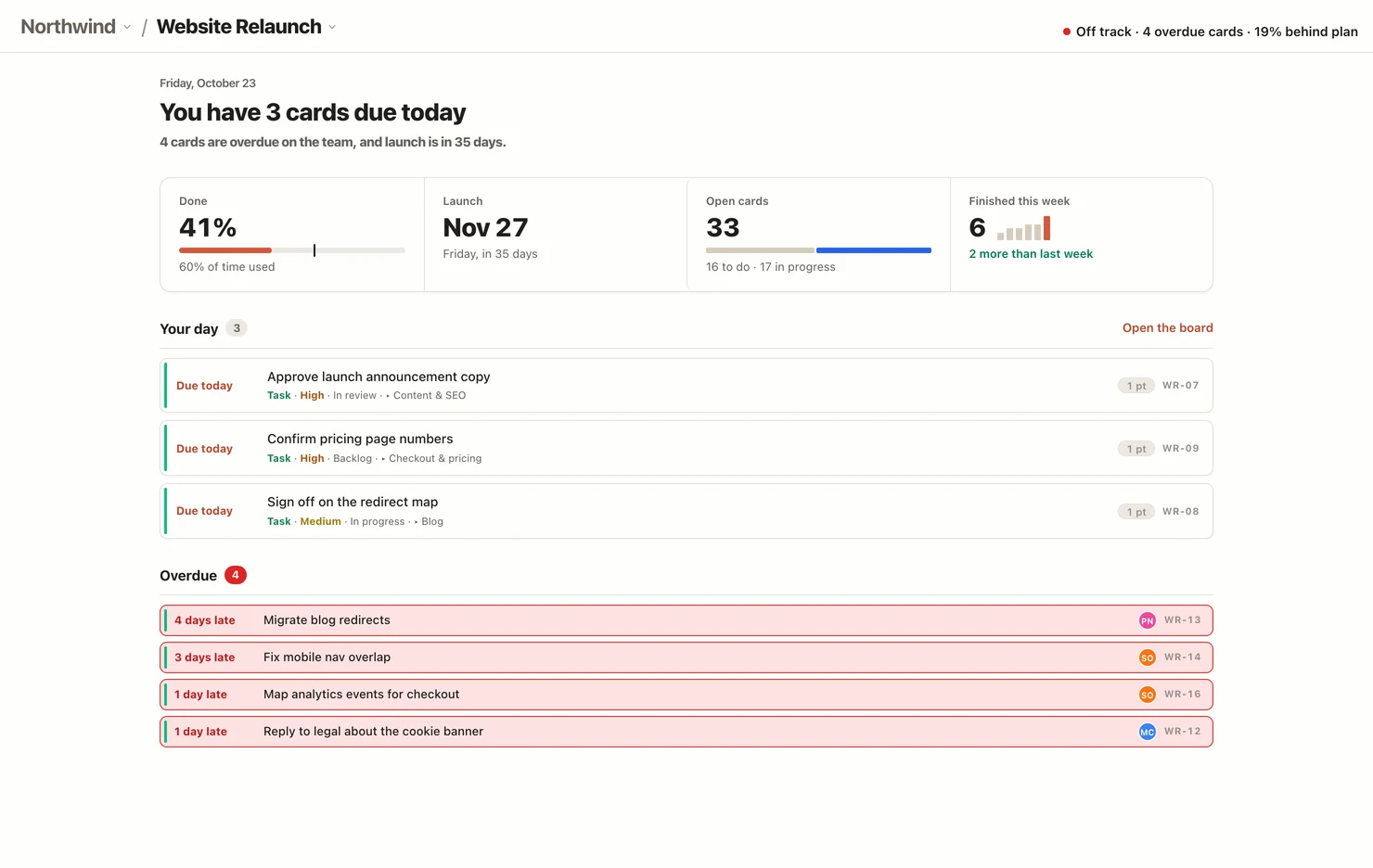Viewport: 1373px width, 868px height.
Task: Click Content & SEO label on WR-07 card
Action: tap(430, 396)
